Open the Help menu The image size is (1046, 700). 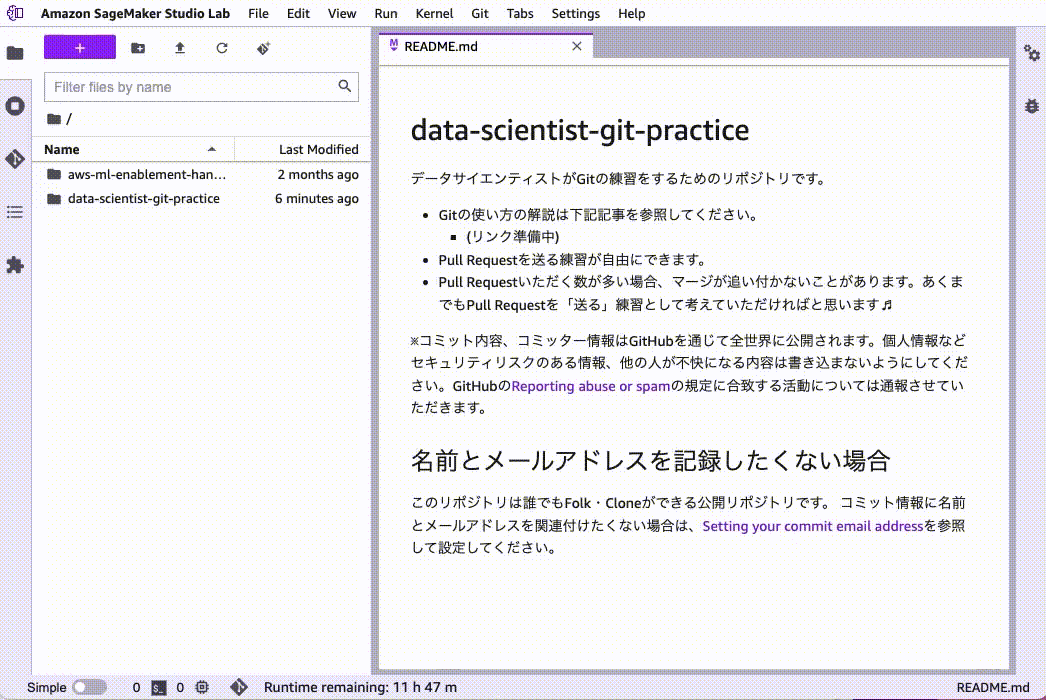click(631, 13)
